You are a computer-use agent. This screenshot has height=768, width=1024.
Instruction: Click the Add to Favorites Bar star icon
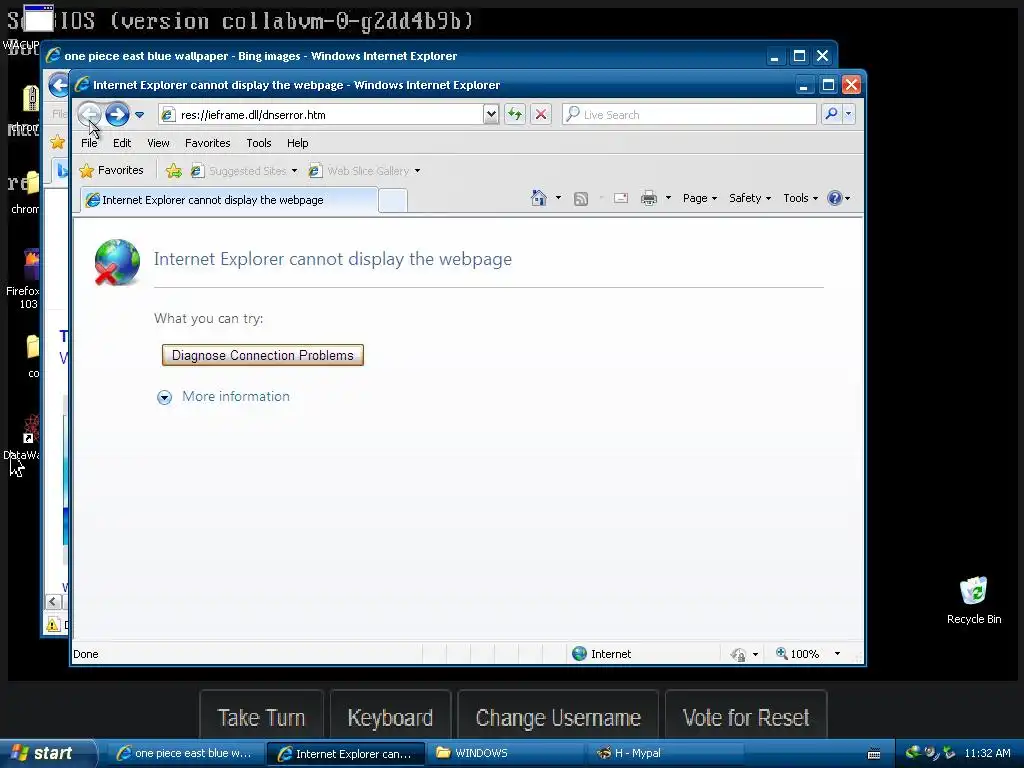[174, 171]
